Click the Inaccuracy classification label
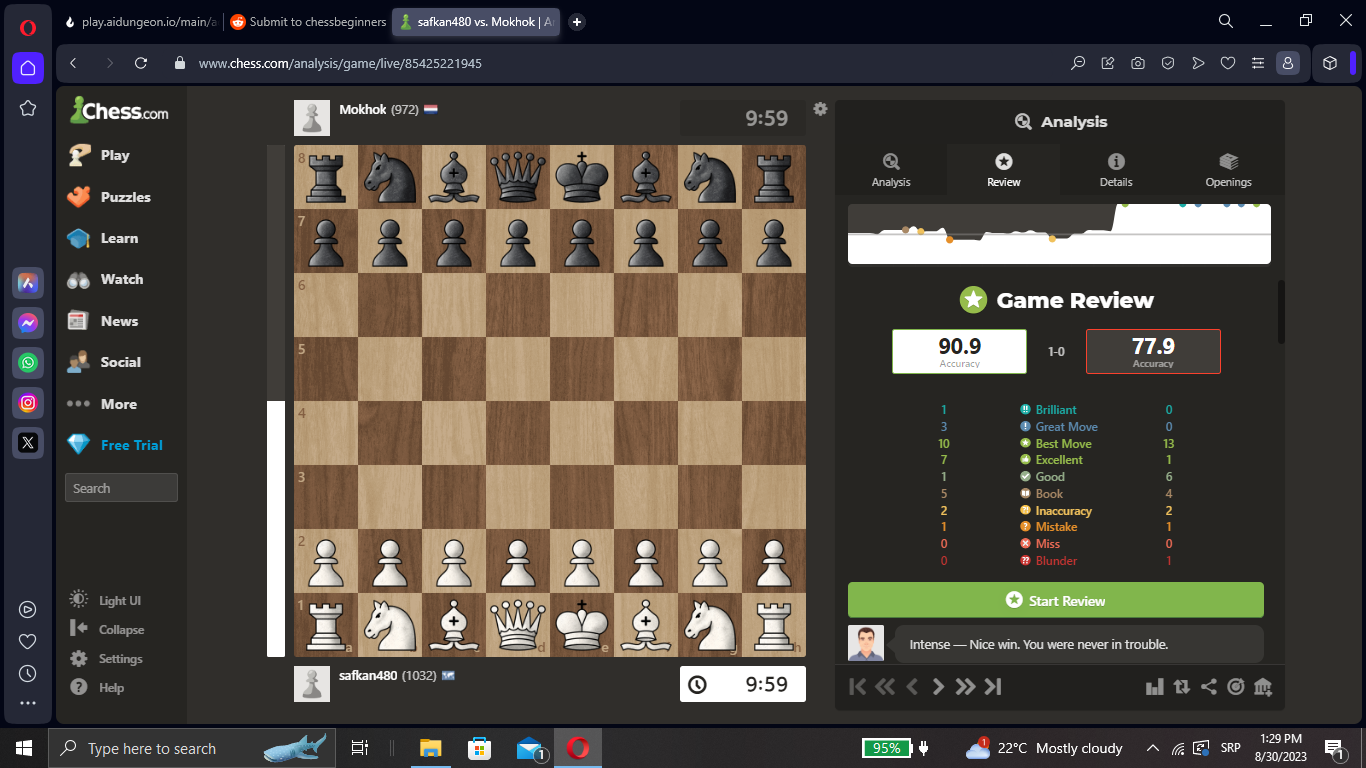Image resolution: width=1366 pixels, height=768 pixels. tap(1063, 511)
